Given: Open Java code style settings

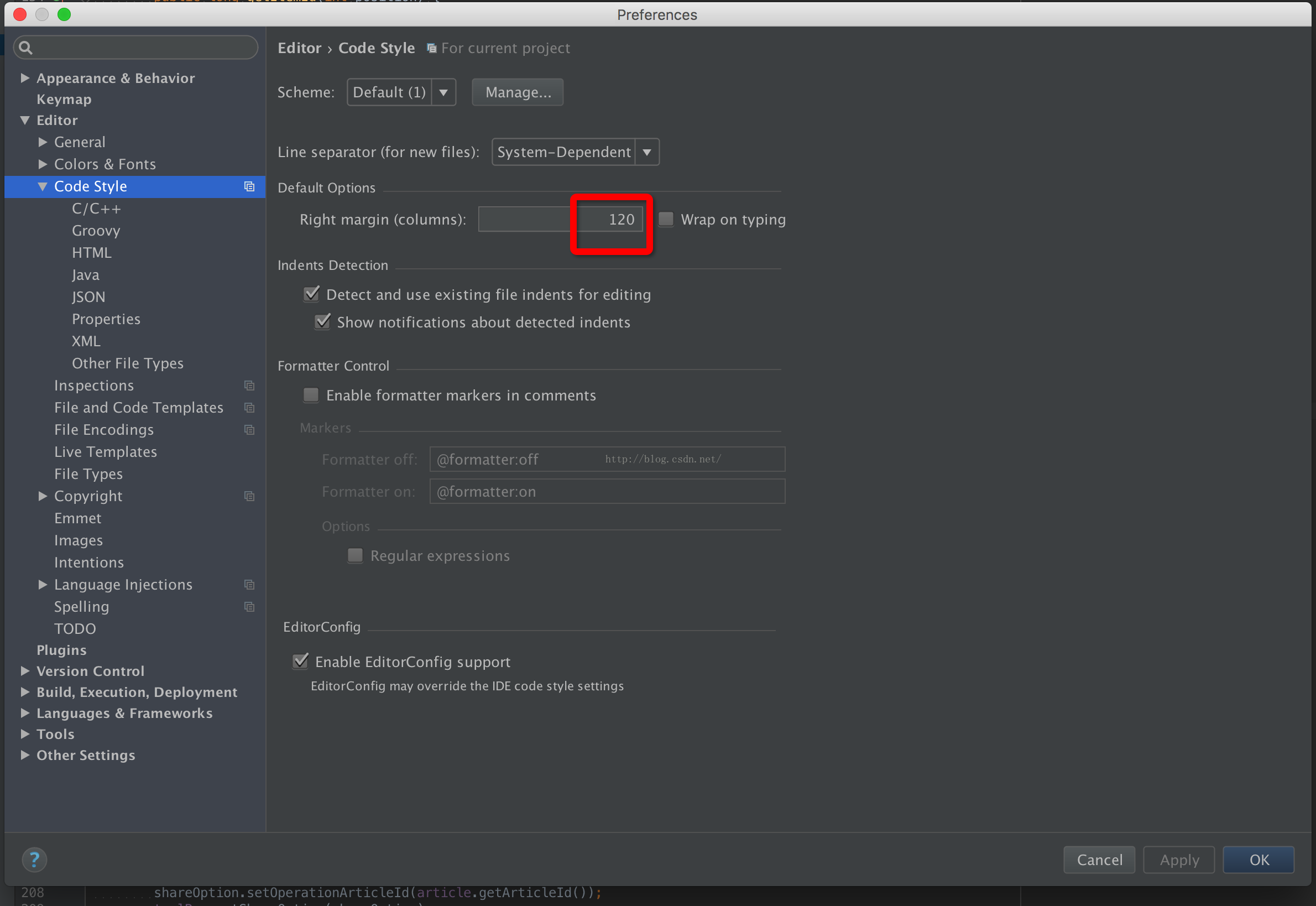Looking at the screenshot, I should coord(86,275).
